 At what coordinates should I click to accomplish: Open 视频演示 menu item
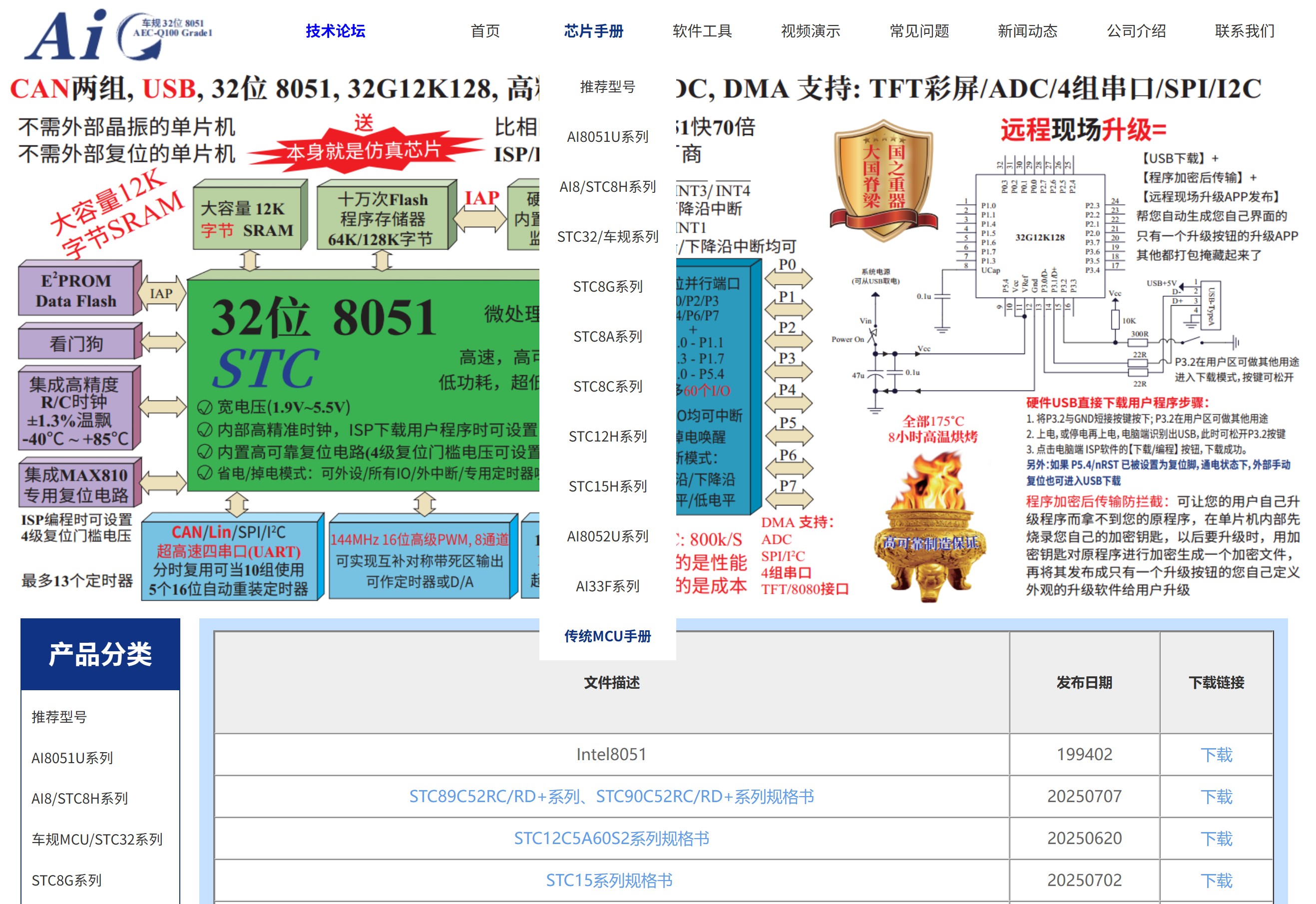click(810, 30)
